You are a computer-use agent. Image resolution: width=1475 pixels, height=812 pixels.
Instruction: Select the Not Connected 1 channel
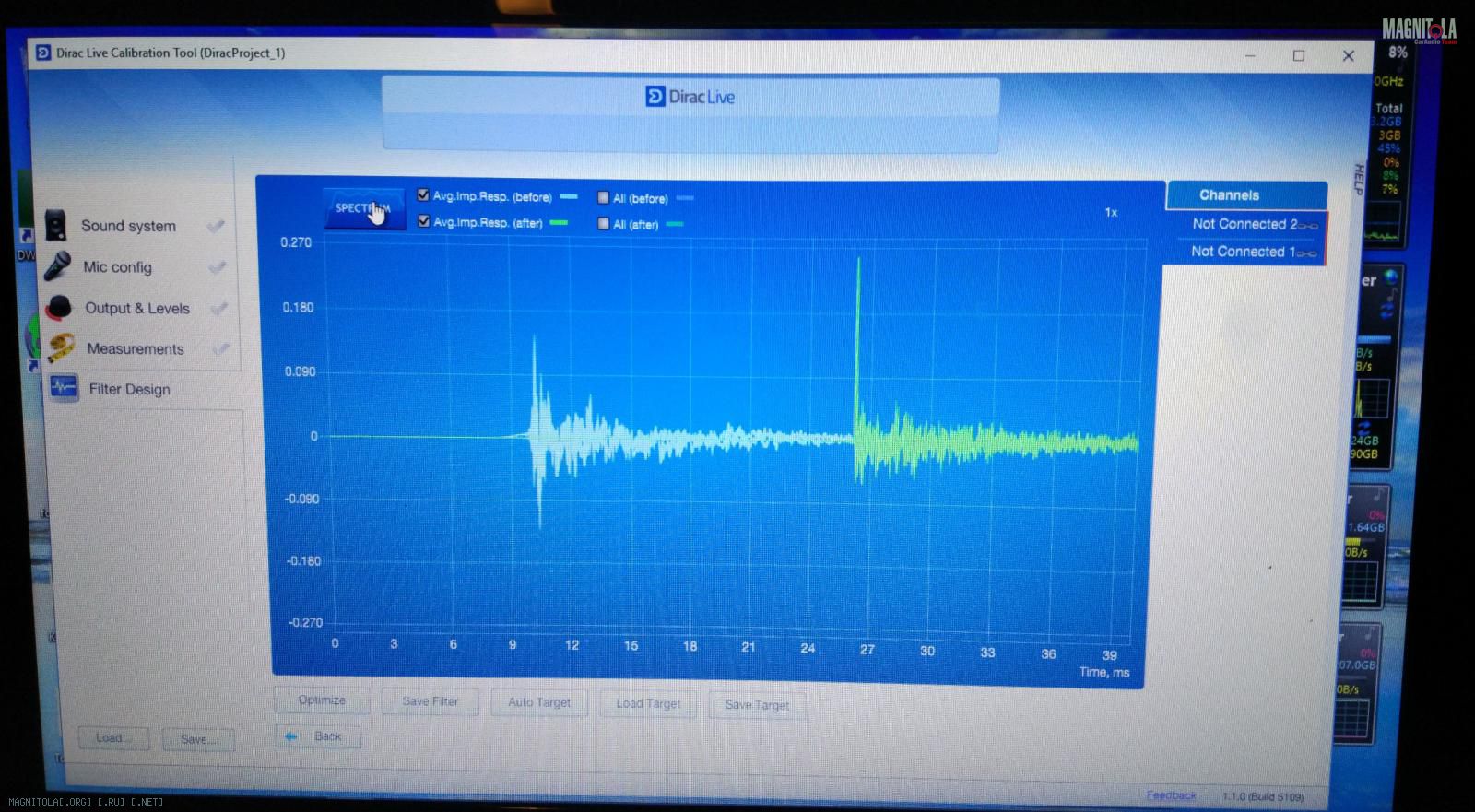click(x=1243, y=252)
